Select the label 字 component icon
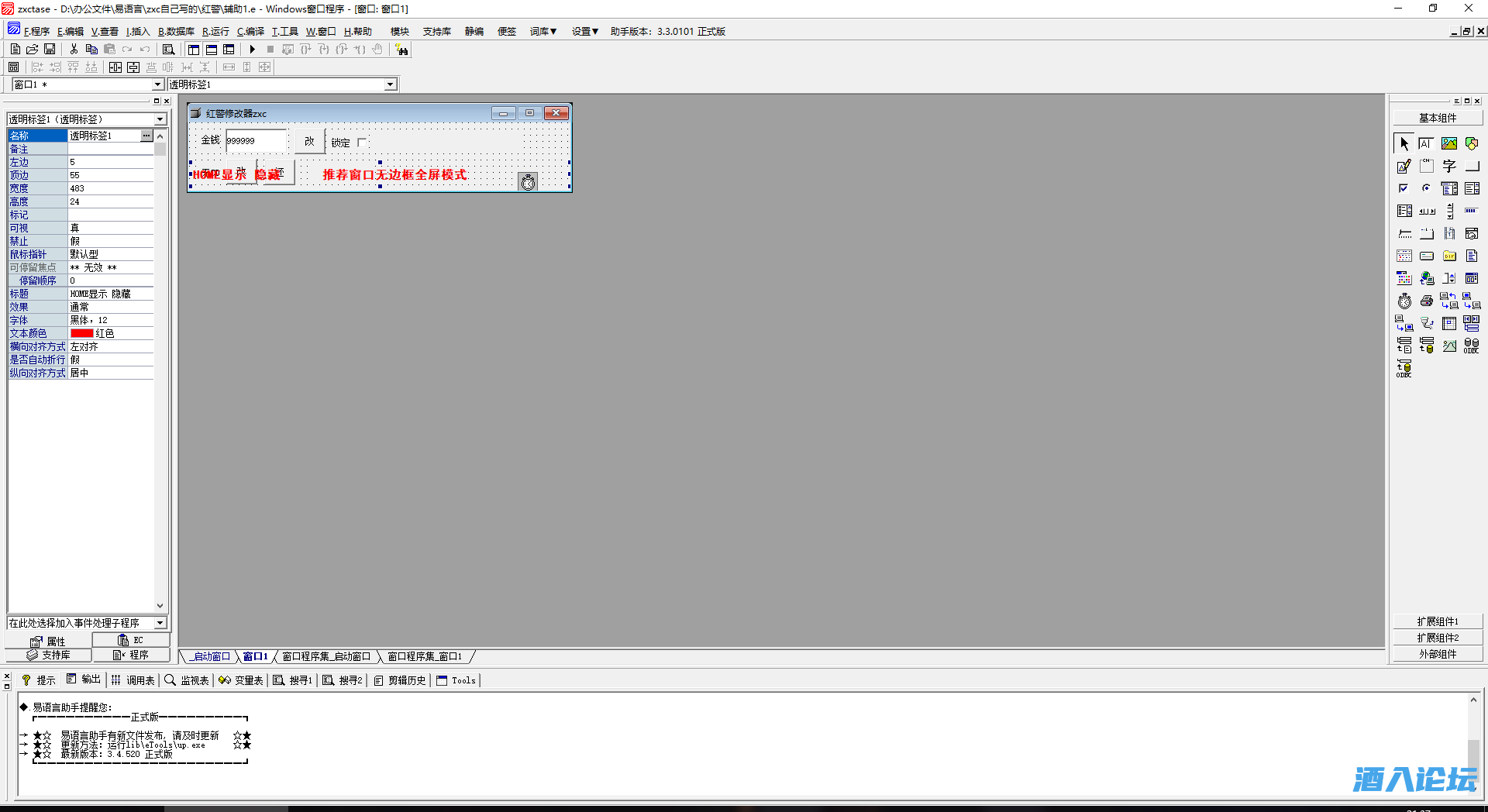The height and width of the screenshot is (812, 1488). click(1449, 166)
